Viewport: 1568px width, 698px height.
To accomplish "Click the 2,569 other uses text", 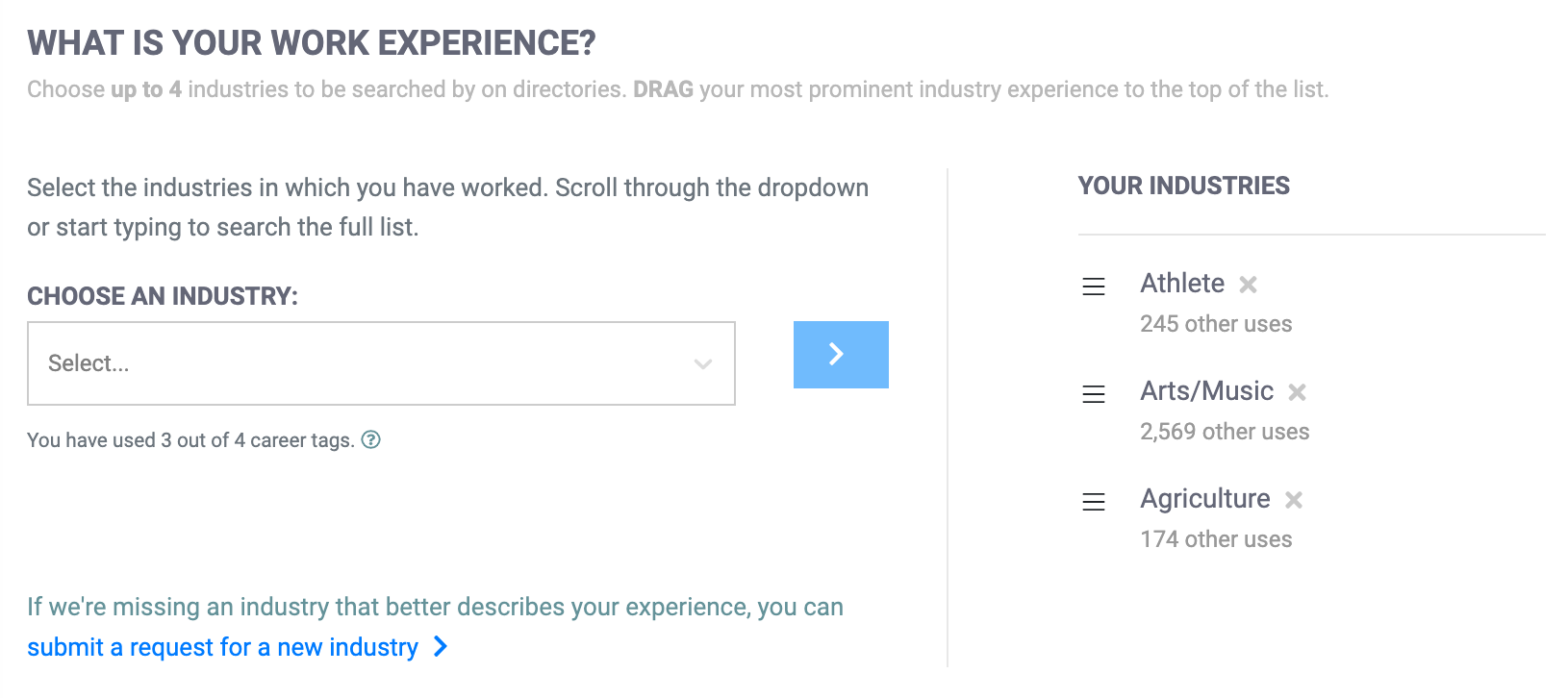I will [1225, 432].
